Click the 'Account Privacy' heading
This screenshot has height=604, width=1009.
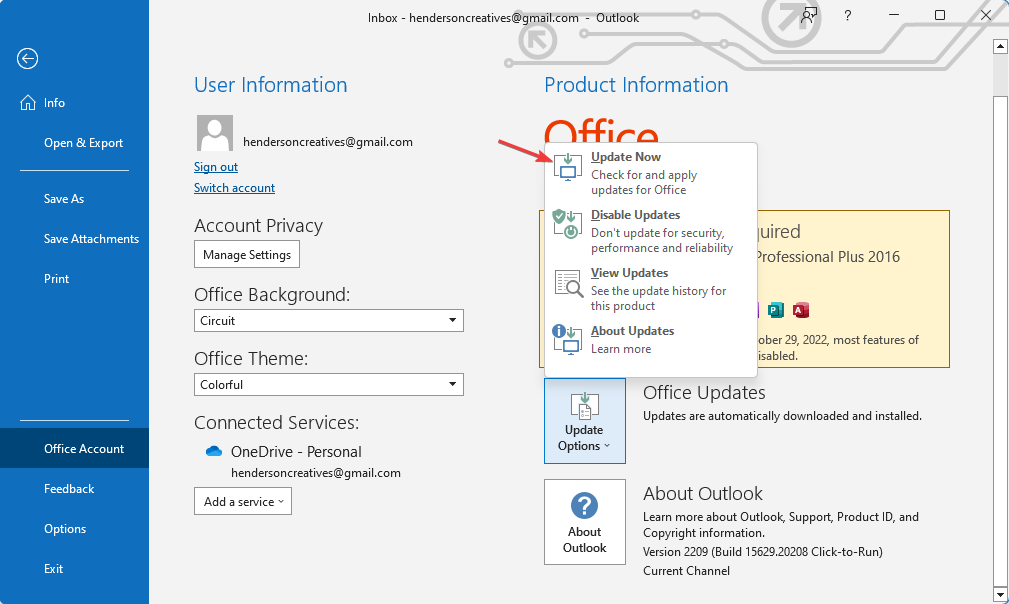tap(258, 226)
